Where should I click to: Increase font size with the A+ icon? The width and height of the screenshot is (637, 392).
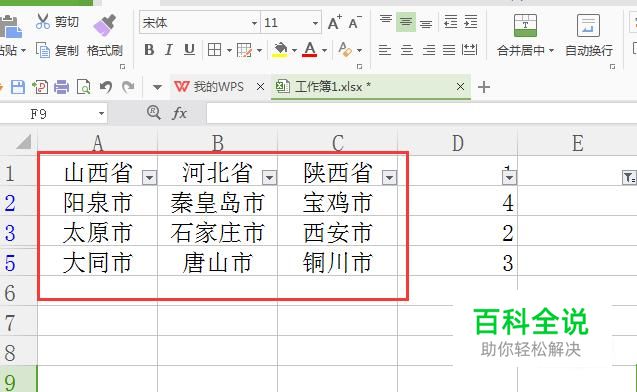tap(335, 22)
